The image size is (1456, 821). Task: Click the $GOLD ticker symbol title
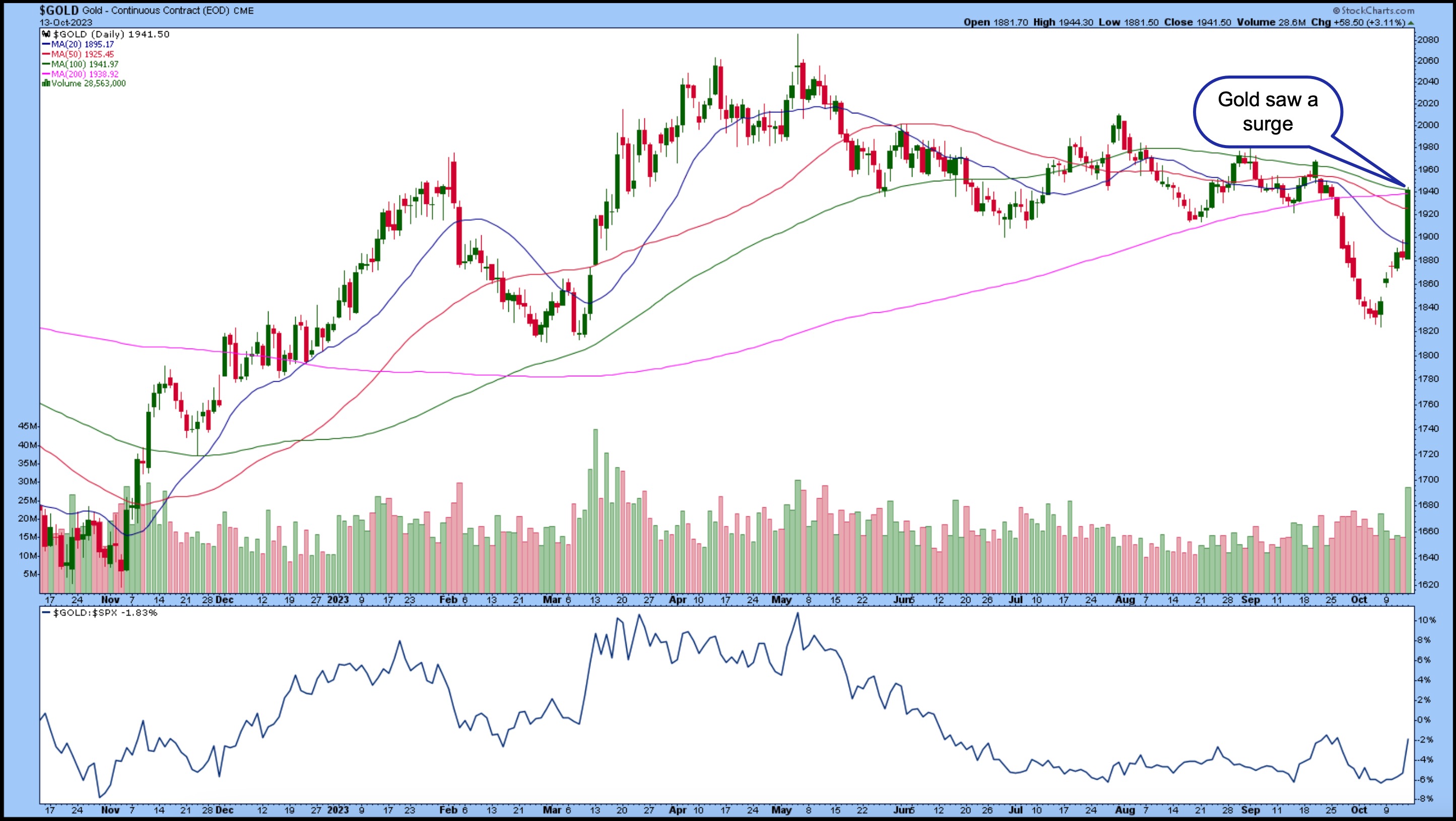click(59, 10)
